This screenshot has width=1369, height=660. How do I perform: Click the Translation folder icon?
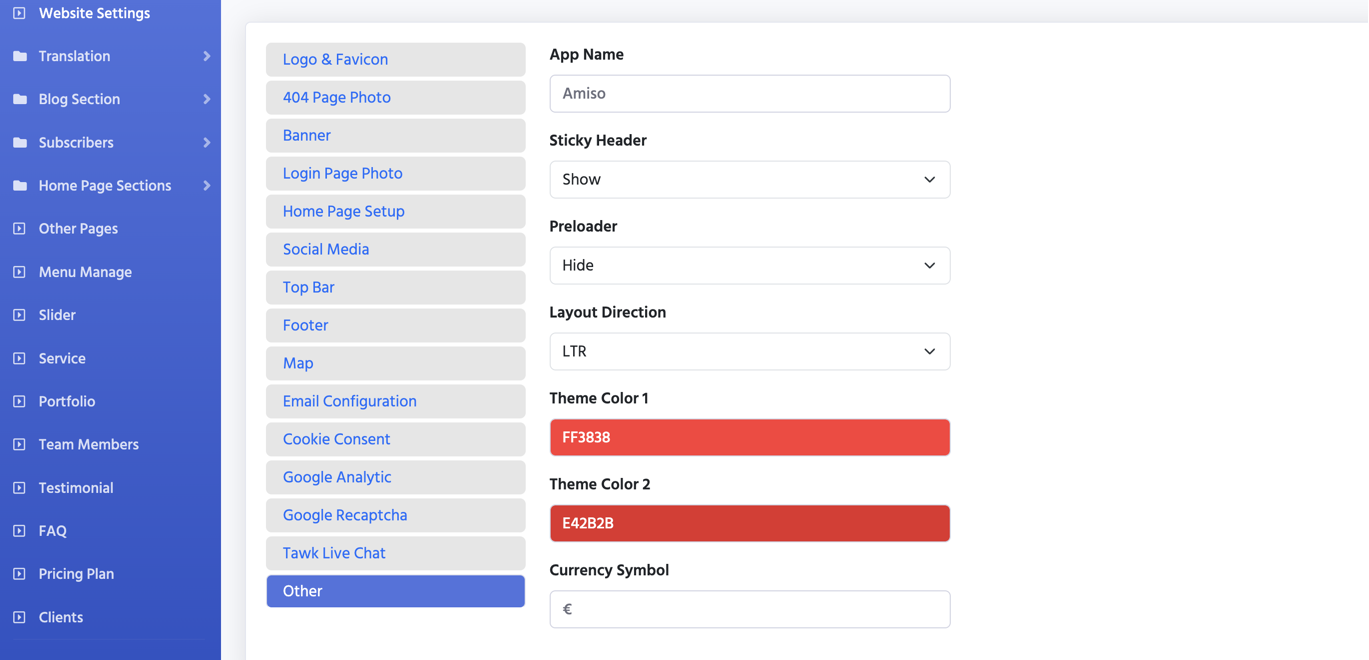pyautogui.click(x=20, y=56)
